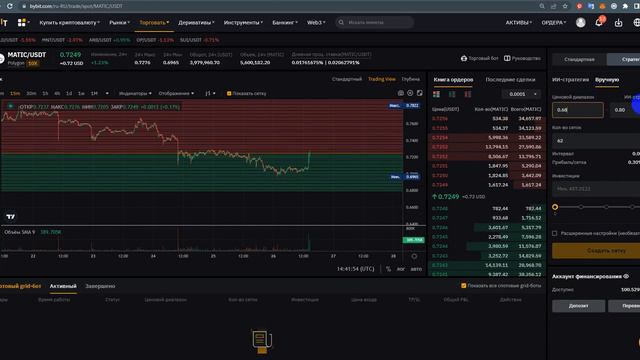Click Инвестиции amount input field
The image size is (640, 360).
tap(596, 189)
